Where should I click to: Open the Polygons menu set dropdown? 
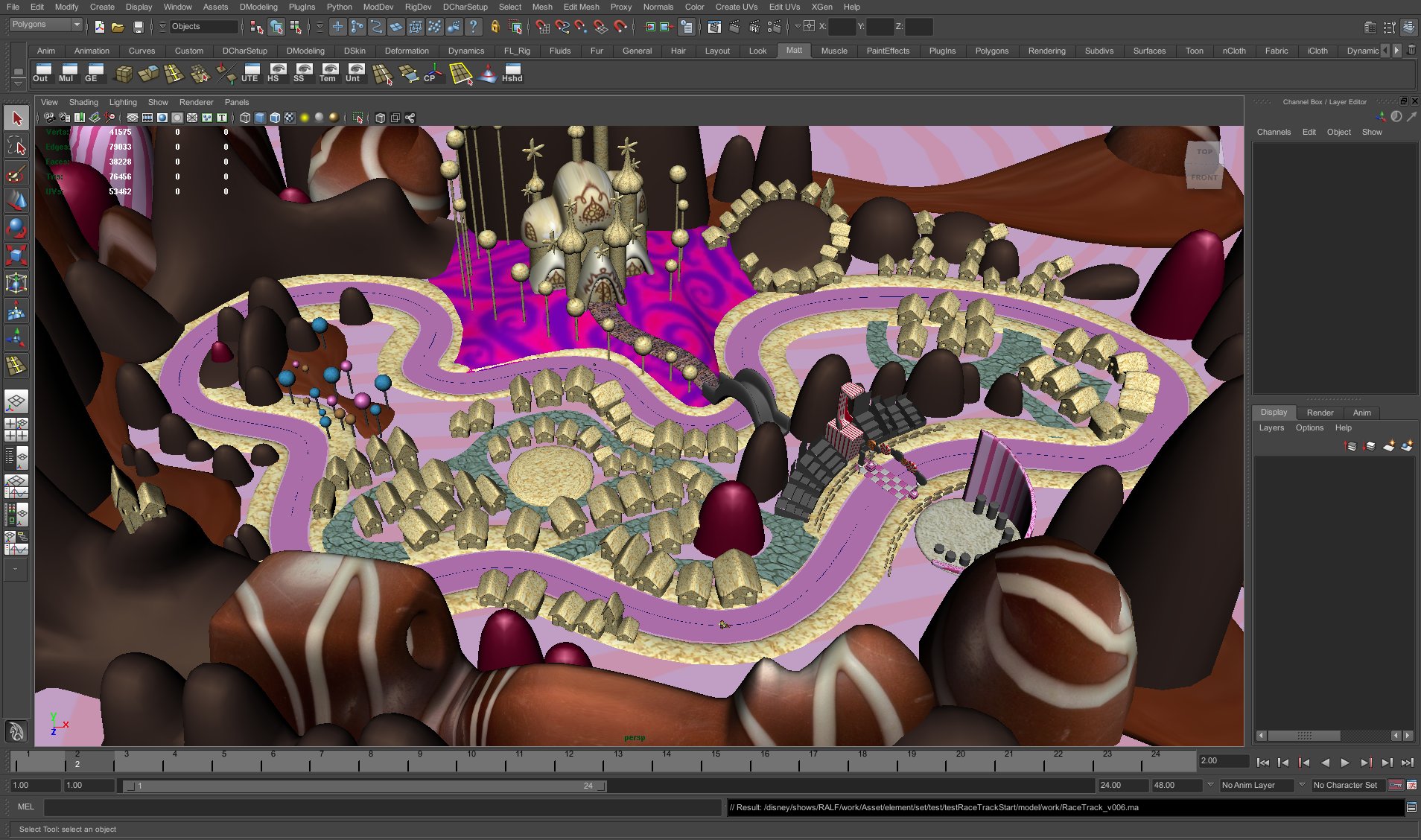(45, 25)
